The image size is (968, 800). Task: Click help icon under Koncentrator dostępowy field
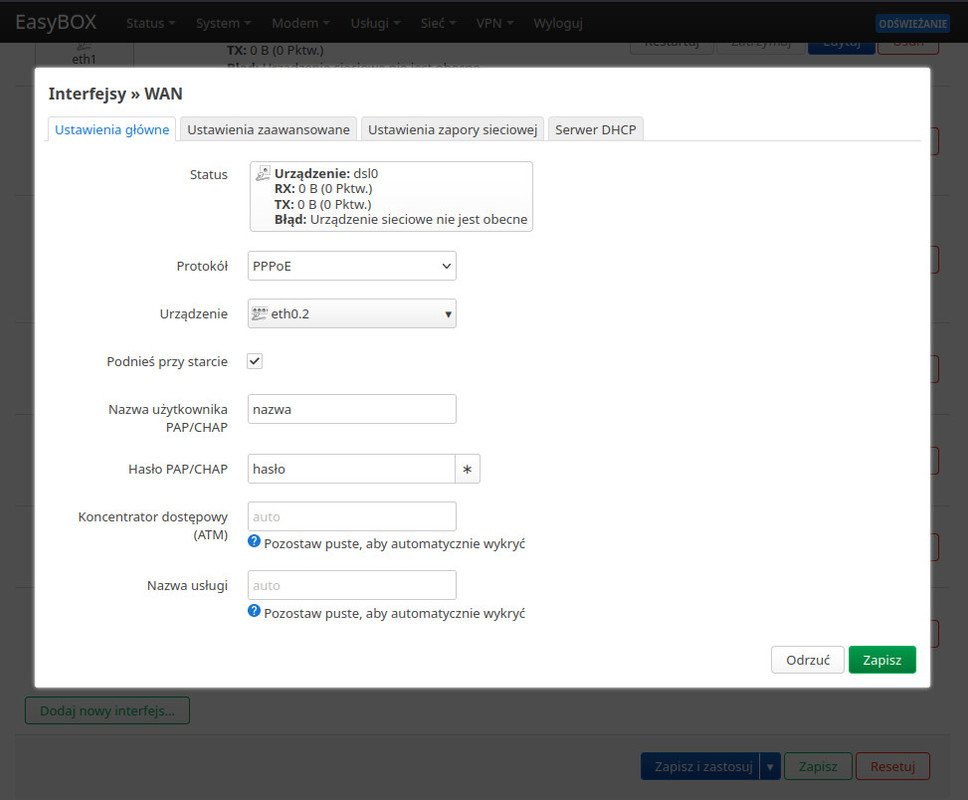tap(254, 541)
